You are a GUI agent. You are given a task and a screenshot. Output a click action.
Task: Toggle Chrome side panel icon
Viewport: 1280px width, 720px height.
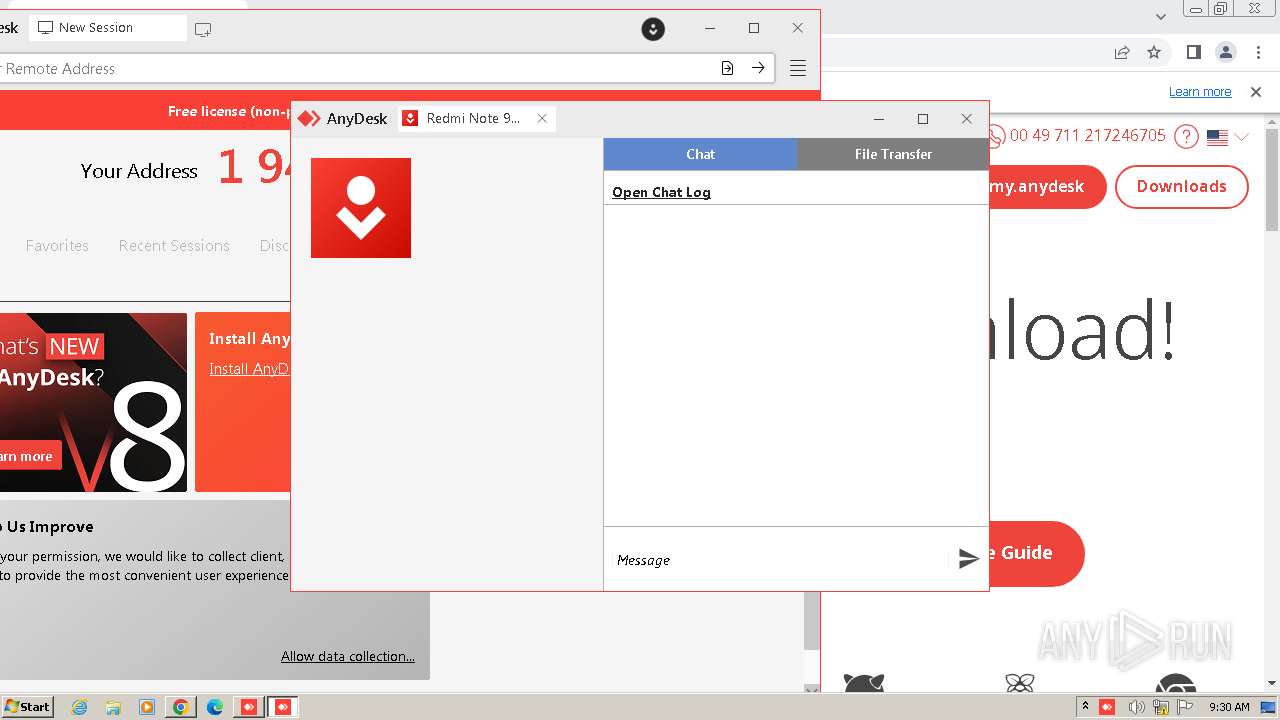pyautogui.click(x=1193, y=52)
